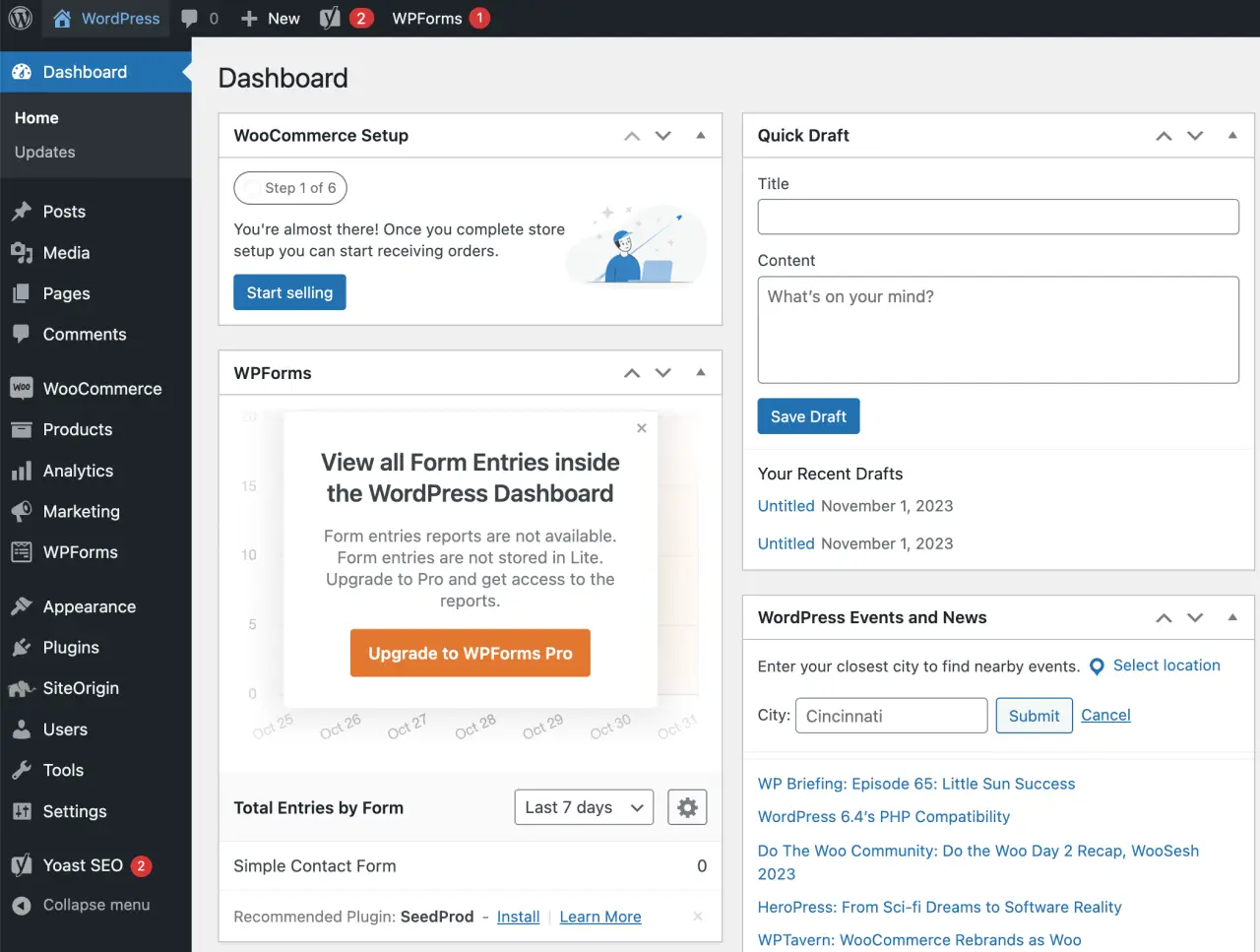The height and width of the screenshot is (952, 1260).
Task: Click the Comments sidebar icon
Action: [22, 334]
